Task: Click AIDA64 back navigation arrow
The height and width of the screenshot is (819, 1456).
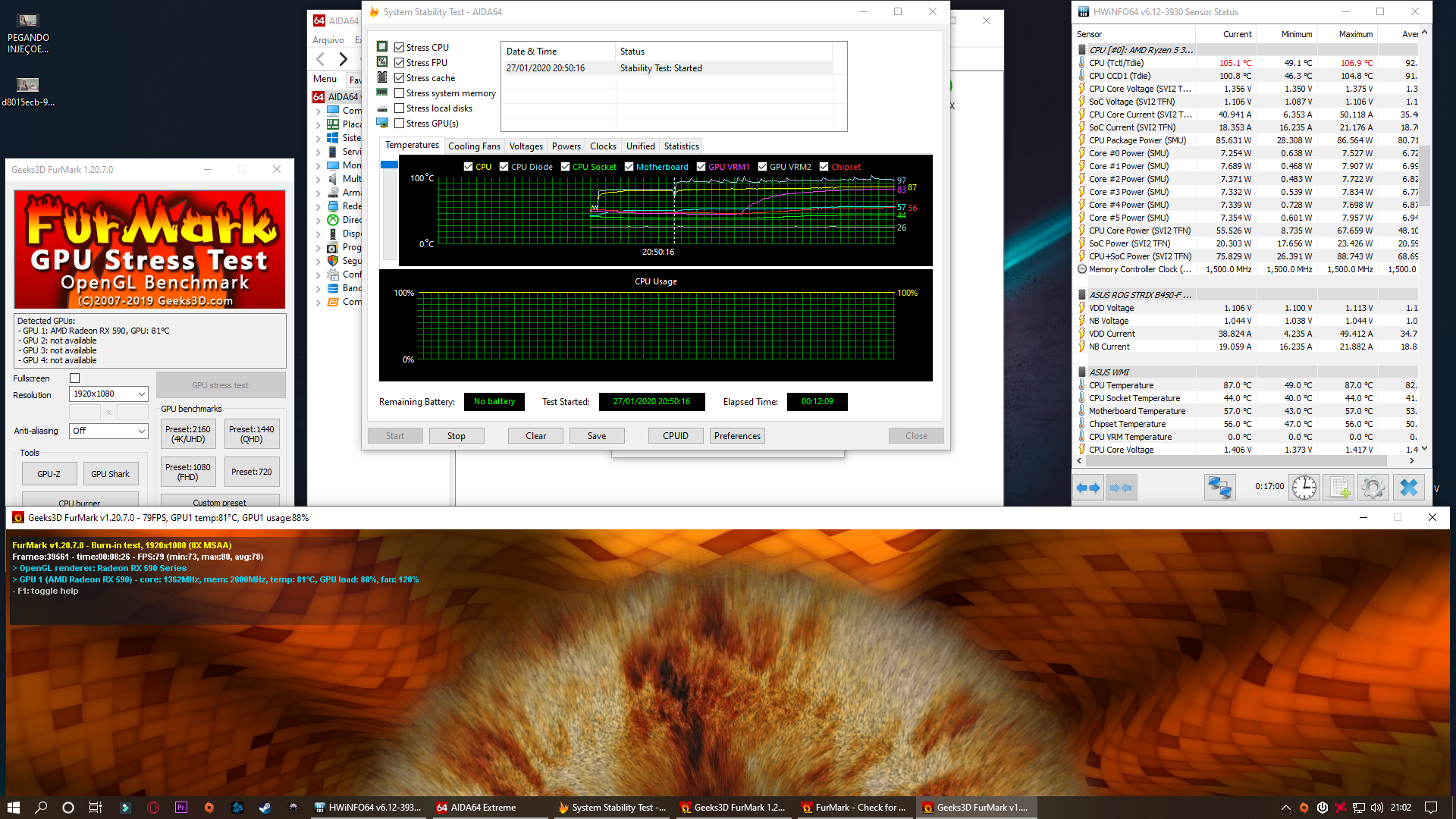Action: tap(321, 59)
